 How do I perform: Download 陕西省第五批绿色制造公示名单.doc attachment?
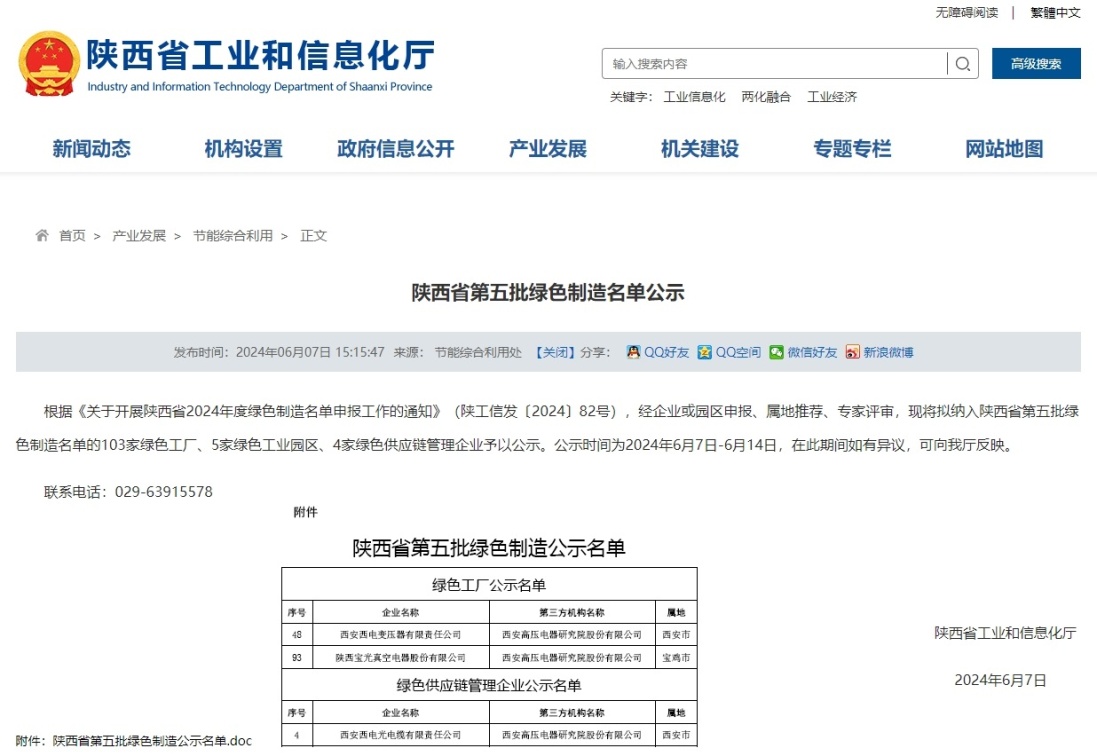pos(152,741)
